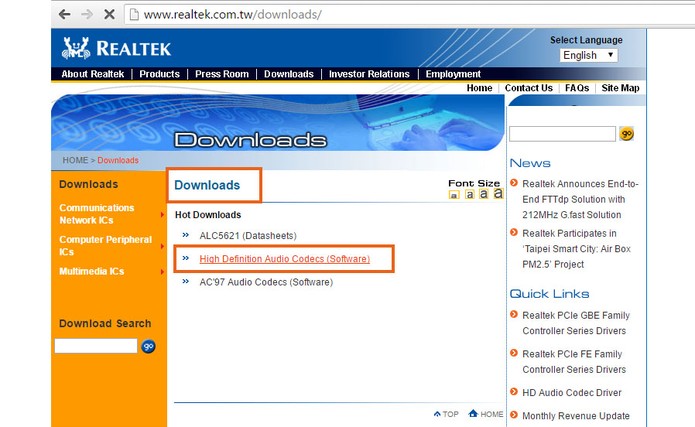
Task: Click the Downloads page banner image
Action: [x=278, y=123]
